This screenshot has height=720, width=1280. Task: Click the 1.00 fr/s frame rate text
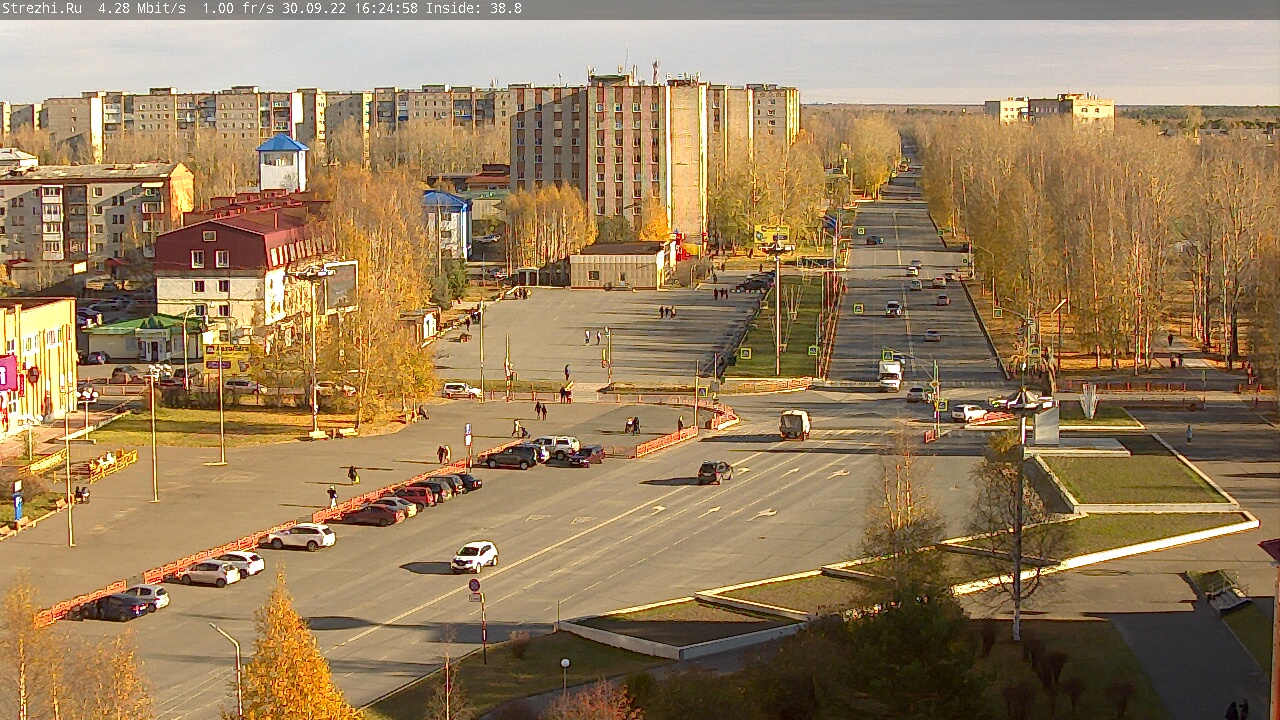click(x=238, y=8)
